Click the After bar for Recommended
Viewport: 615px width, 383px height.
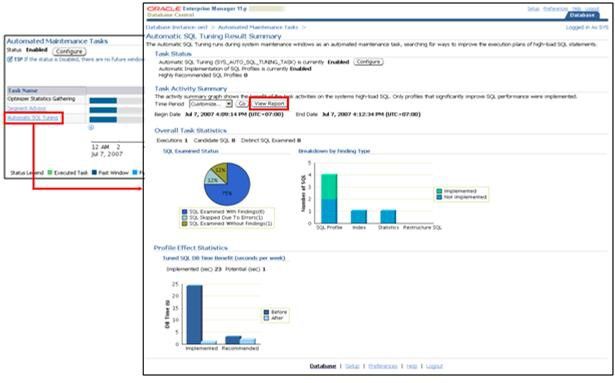[248, 341]
